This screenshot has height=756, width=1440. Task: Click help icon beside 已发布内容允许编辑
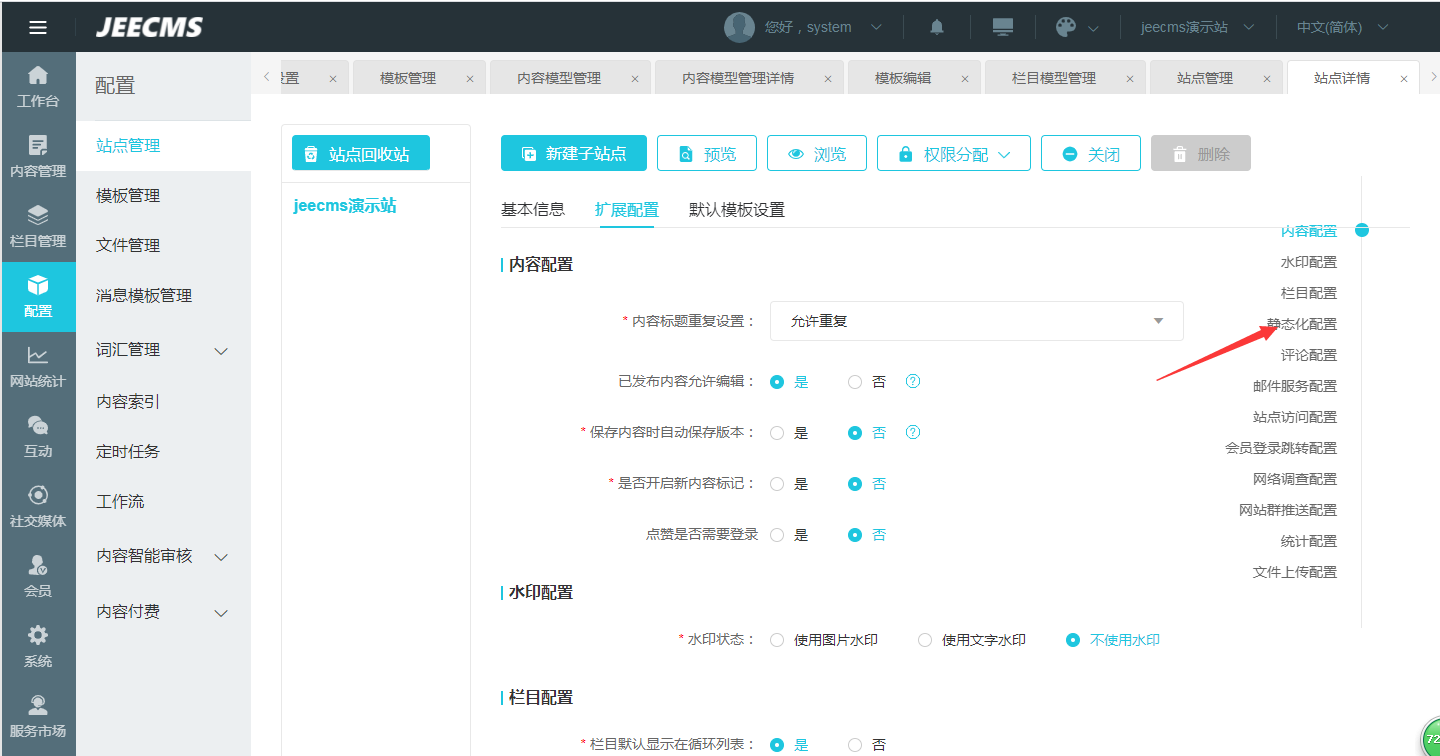click(x=912, y=381)
